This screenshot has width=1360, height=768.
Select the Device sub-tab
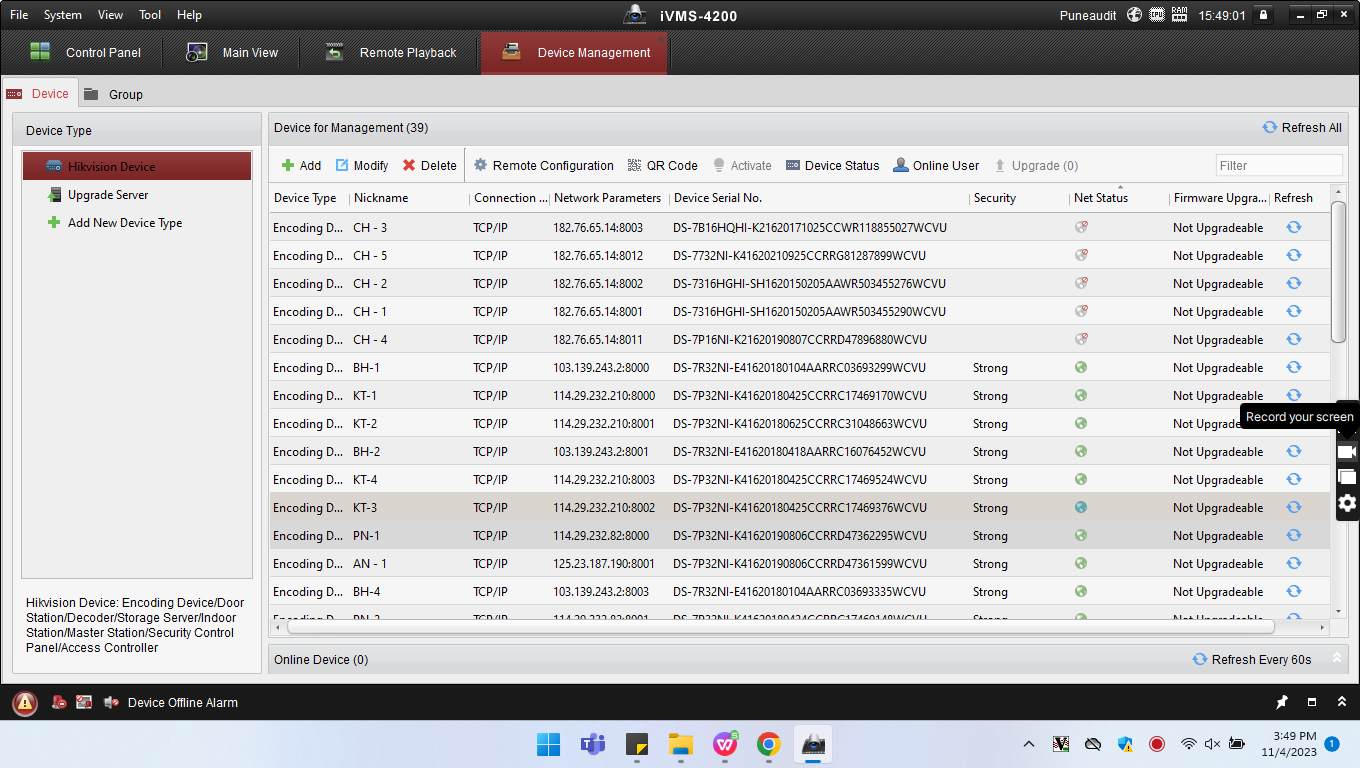coord(38,94)
